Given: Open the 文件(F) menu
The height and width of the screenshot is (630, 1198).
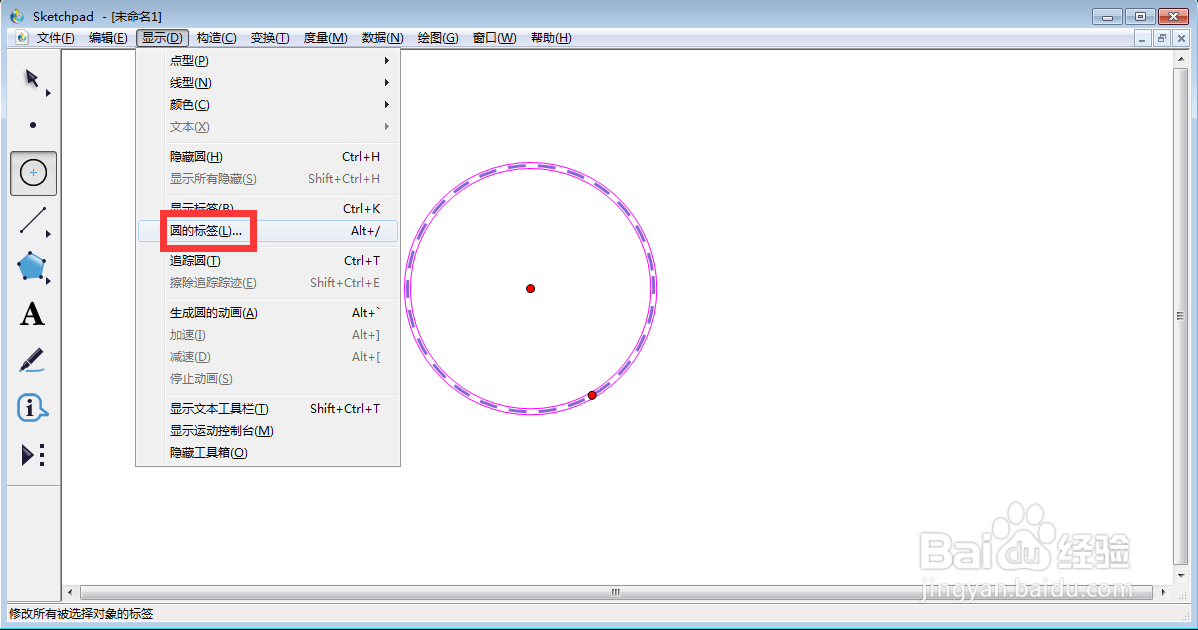Looking at the screenshot, I should (x=56, y=37).
